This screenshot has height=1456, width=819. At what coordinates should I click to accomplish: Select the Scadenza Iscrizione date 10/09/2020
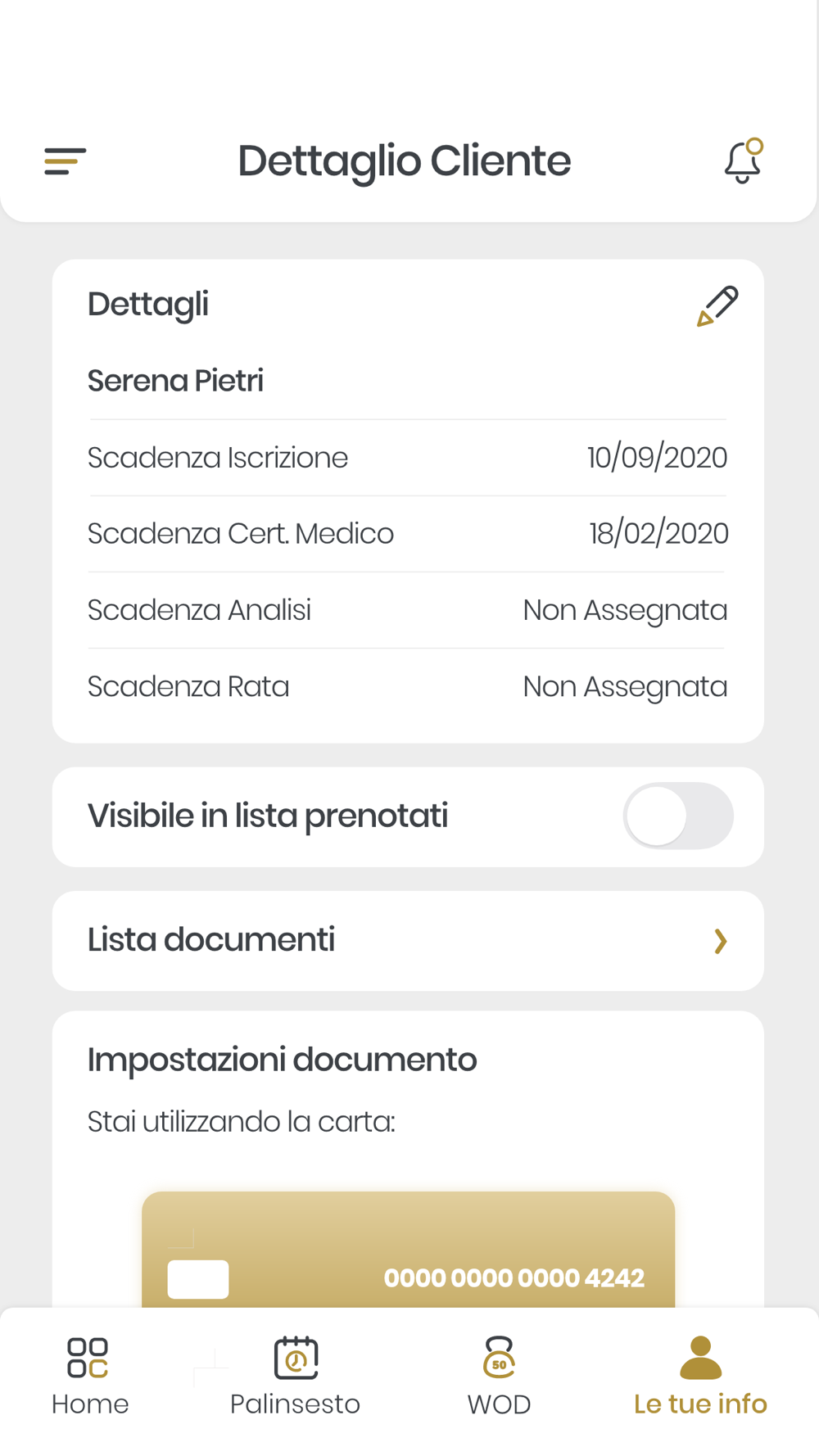coord(657,458)
